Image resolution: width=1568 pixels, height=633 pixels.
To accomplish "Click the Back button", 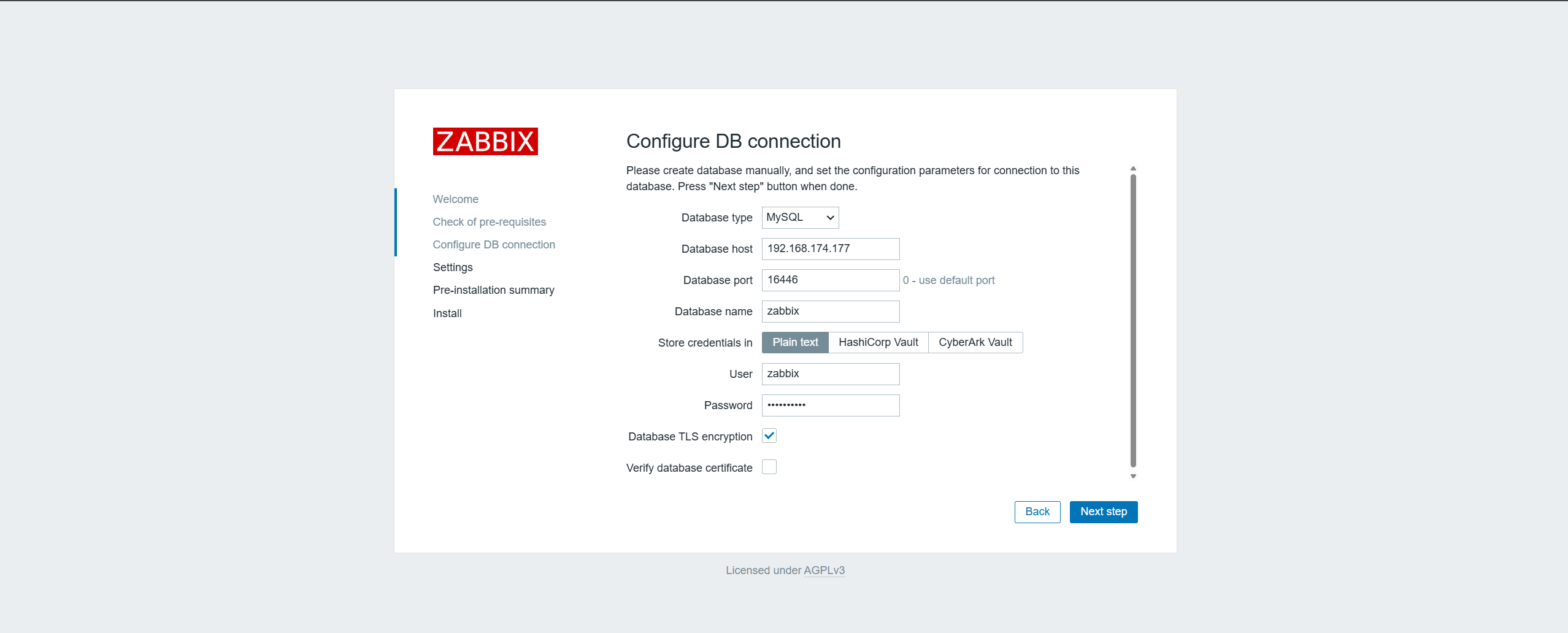I will [1037, 512].
